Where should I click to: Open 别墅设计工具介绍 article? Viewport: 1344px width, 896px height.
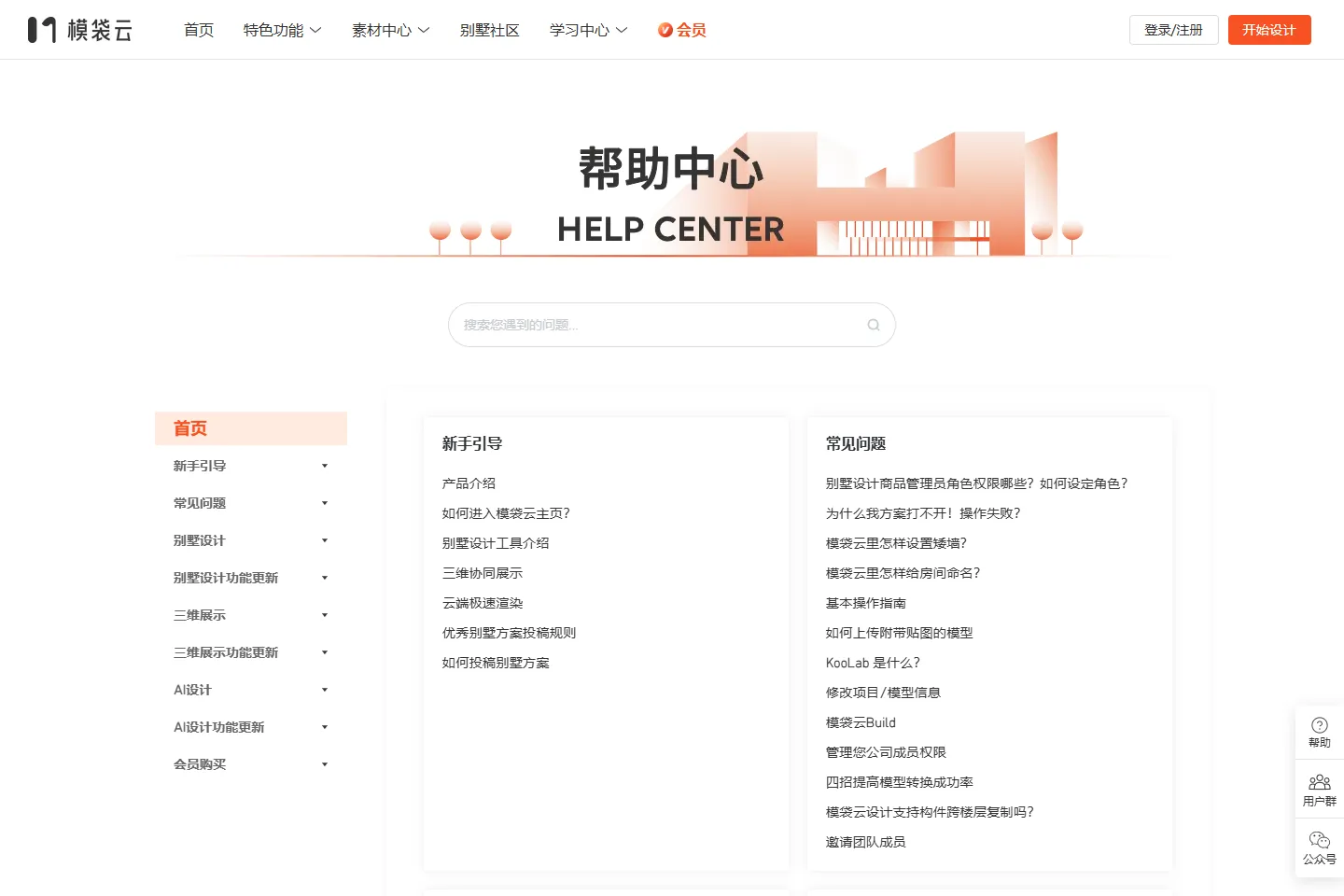[496, 543]
